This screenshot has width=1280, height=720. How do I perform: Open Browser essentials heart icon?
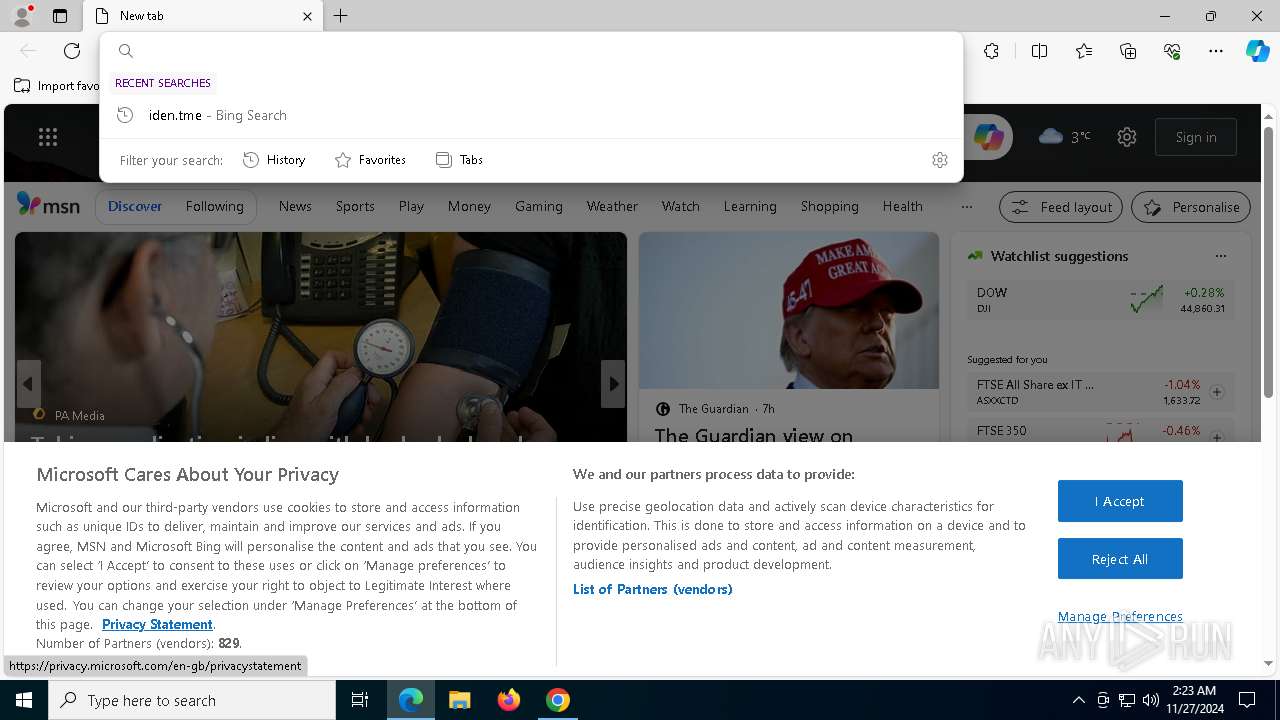click(x=1172, y=51)
